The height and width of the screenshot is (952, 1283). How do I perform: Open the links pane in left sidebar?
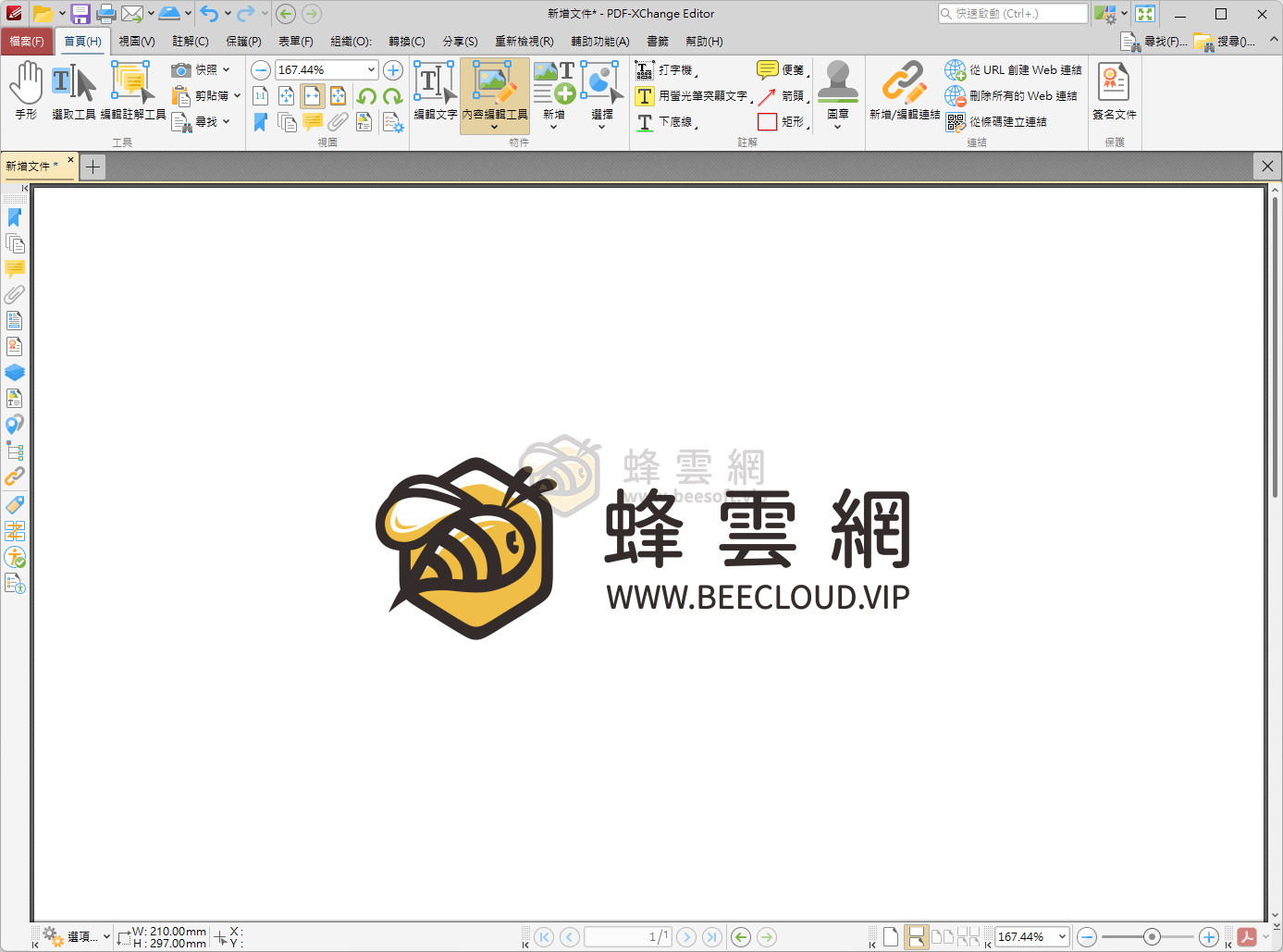tap(15, 476)
